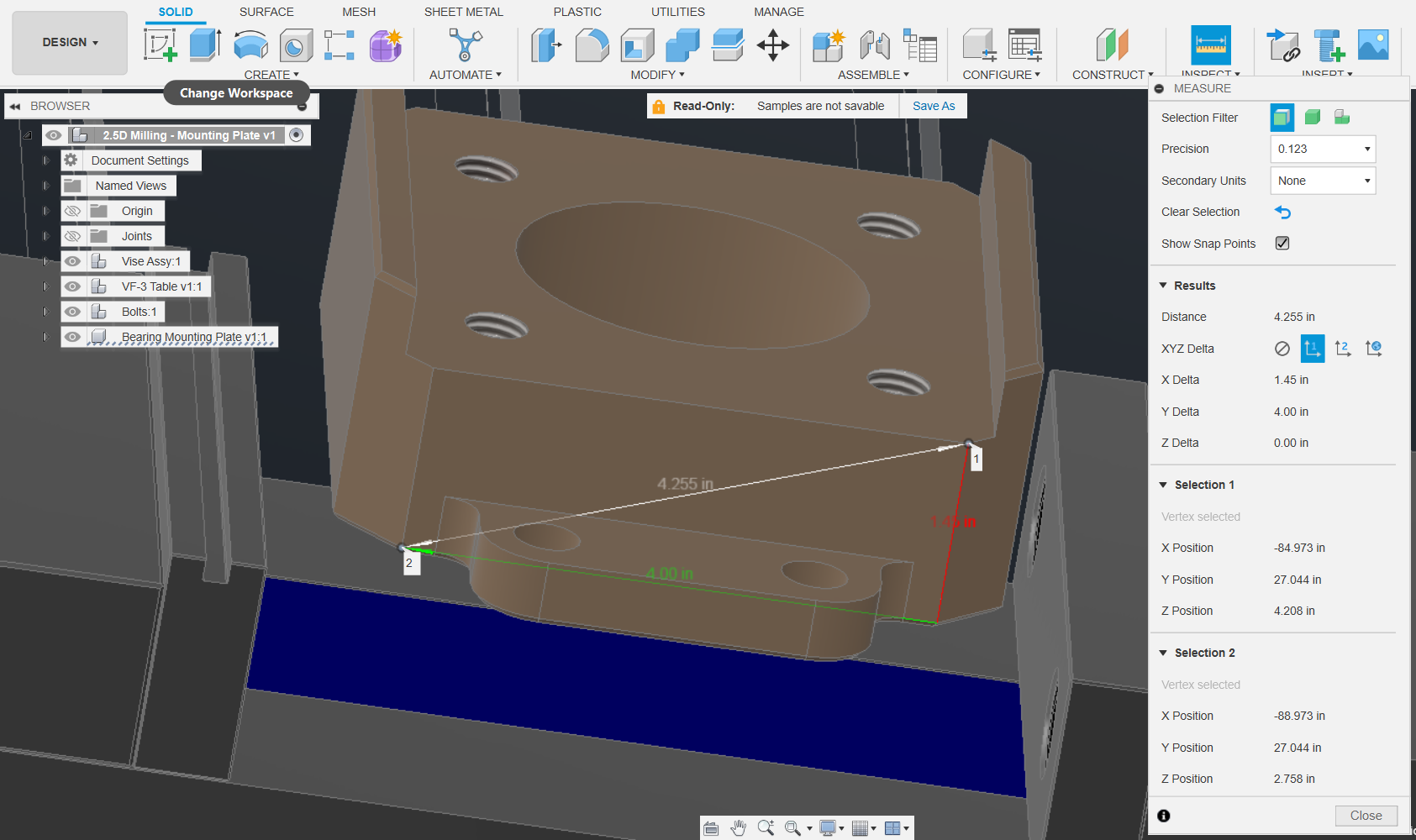This screenshot has height=840, width=1416.
Task: Activate the Zoom tool at the bottom toolbar
Action: pyautogui.click(x=766, y=827)
